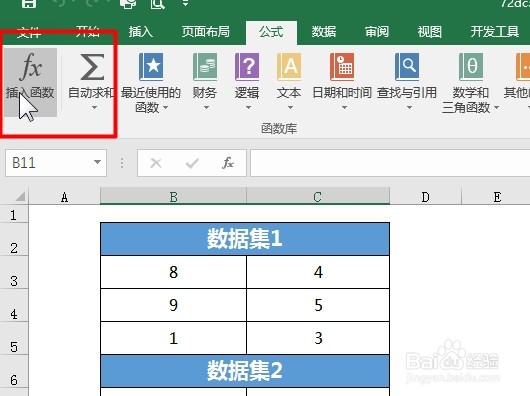530x396 pixels.
Task: Click into the formula bar input
Action: click(390, 163)
